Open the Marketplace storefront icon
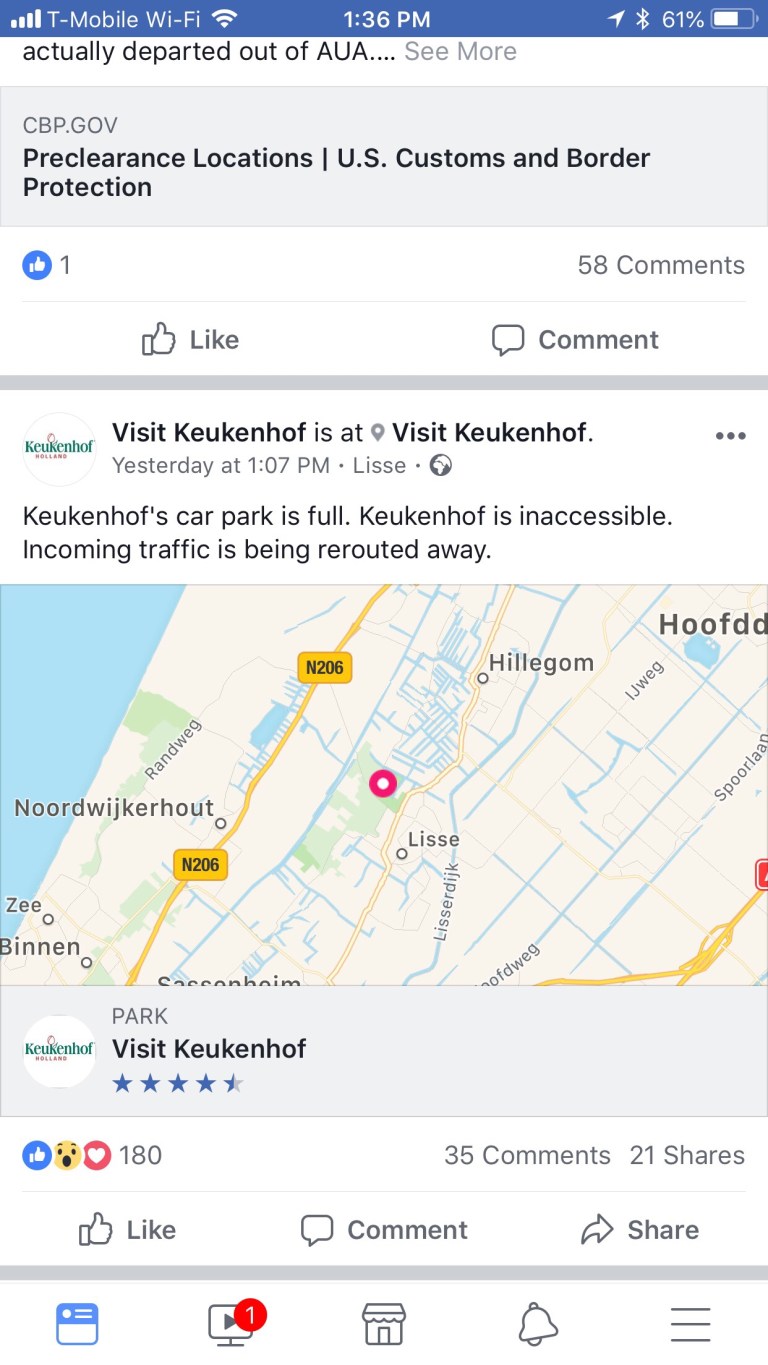The height and width of the screenshot is (1365, 768). pos(384,1323)
